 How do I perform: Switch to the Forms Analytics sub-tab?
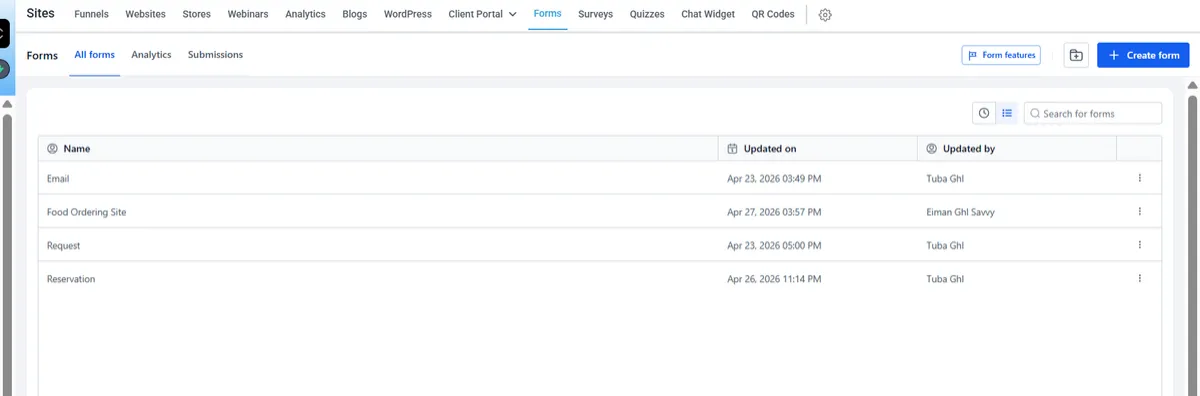[x=151, y=55]
